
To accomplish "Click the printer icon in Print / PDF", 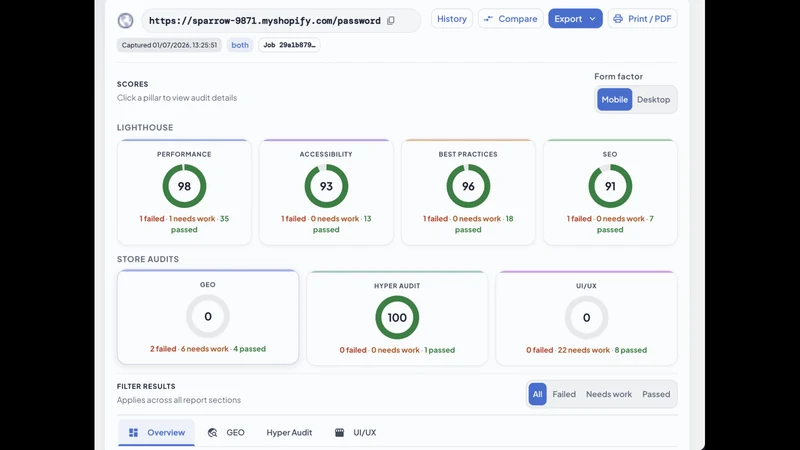I will (618, 19).
